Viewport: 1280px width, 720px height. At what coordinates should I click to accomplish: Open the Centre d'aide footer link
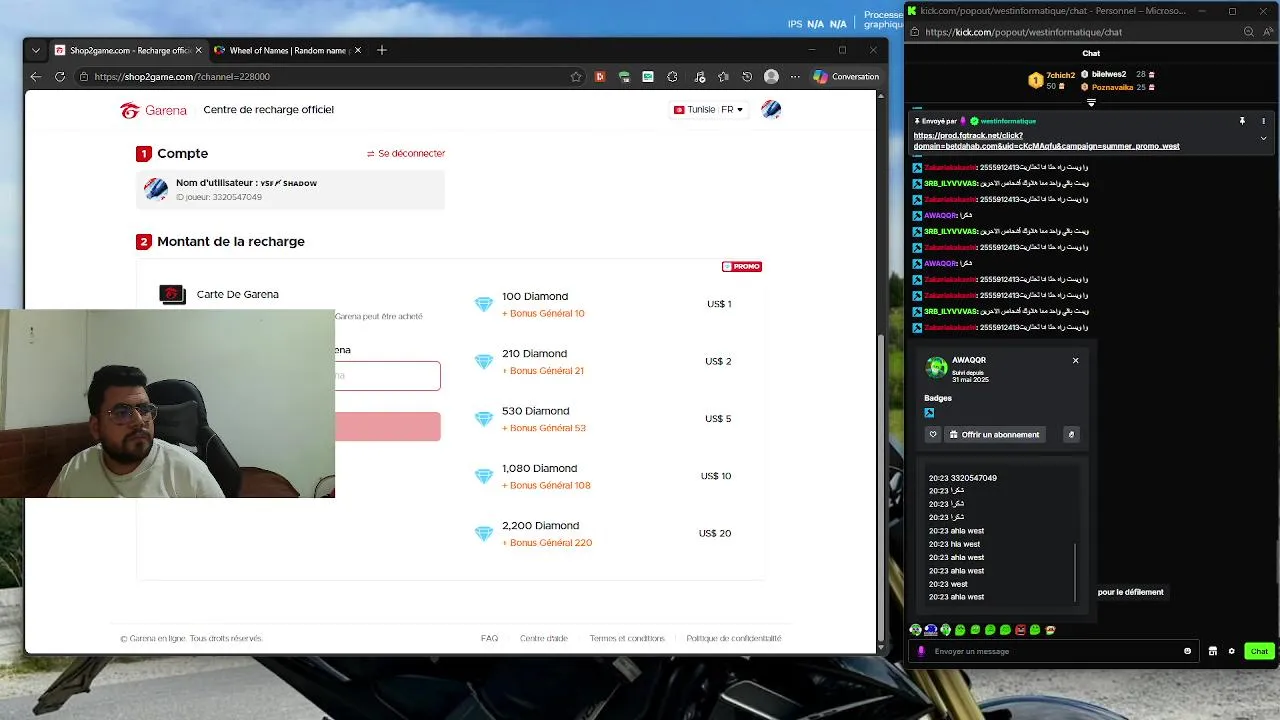[543, 638]
